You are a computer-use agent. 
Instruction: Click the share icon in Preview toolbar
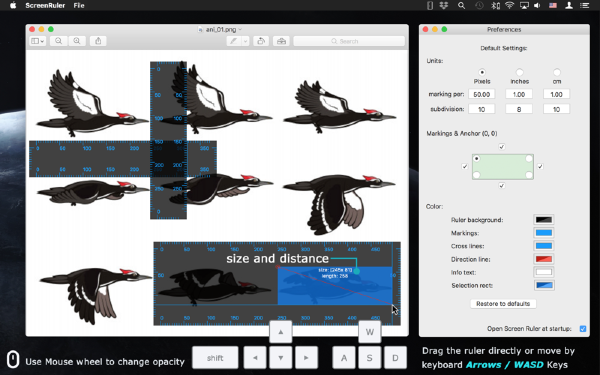98,41
